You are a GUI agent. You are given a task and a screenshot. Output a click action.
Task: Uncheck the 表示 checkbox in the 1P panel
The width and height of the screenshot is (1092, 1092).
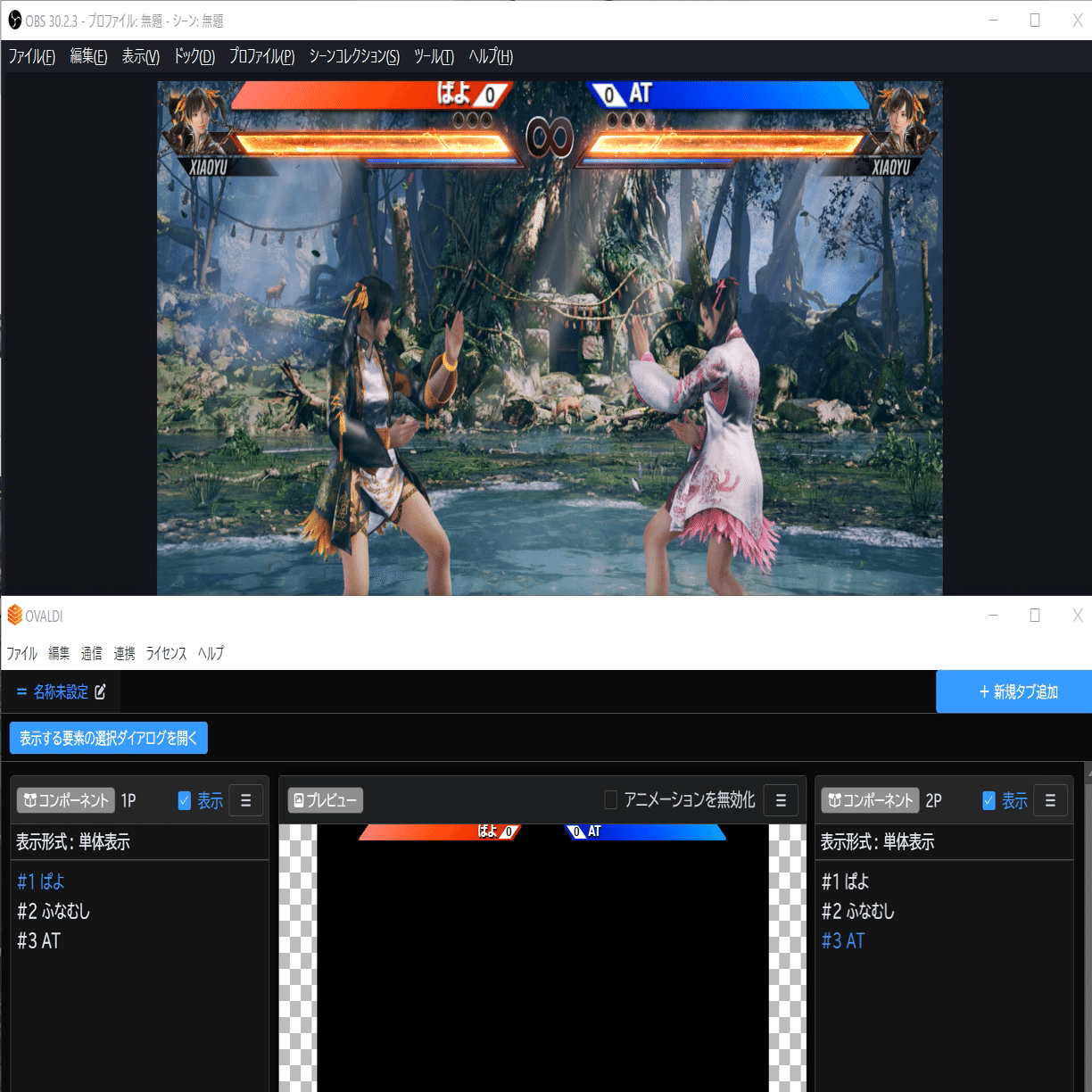pos(185,799)
